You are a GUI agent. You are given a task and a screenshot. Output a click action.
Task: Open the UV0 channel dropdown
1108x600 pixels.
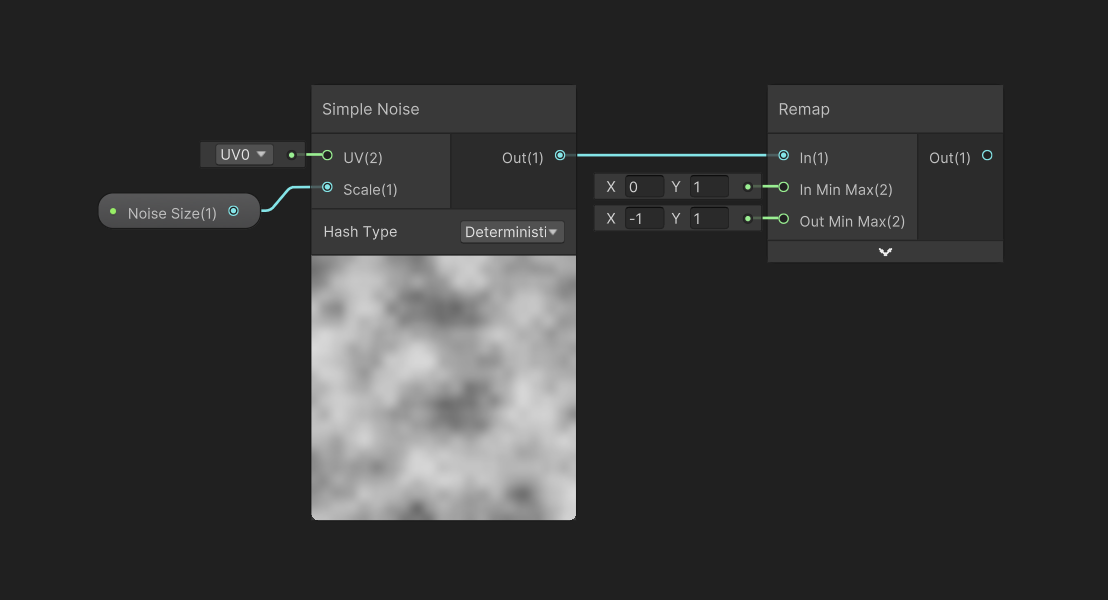[242, 154]
